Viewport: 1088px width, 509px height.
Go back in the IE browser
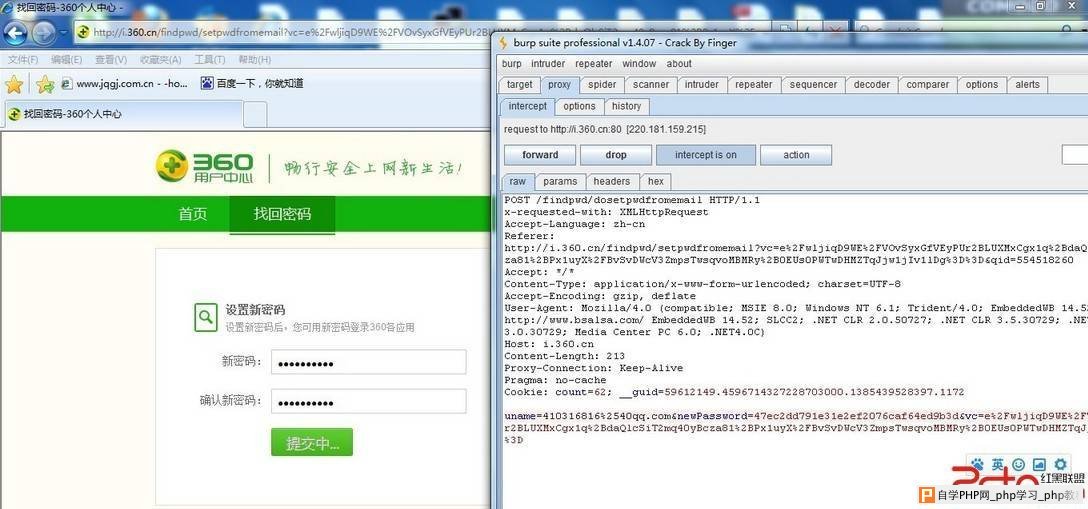pyautogui.click(x=15, y=31)
